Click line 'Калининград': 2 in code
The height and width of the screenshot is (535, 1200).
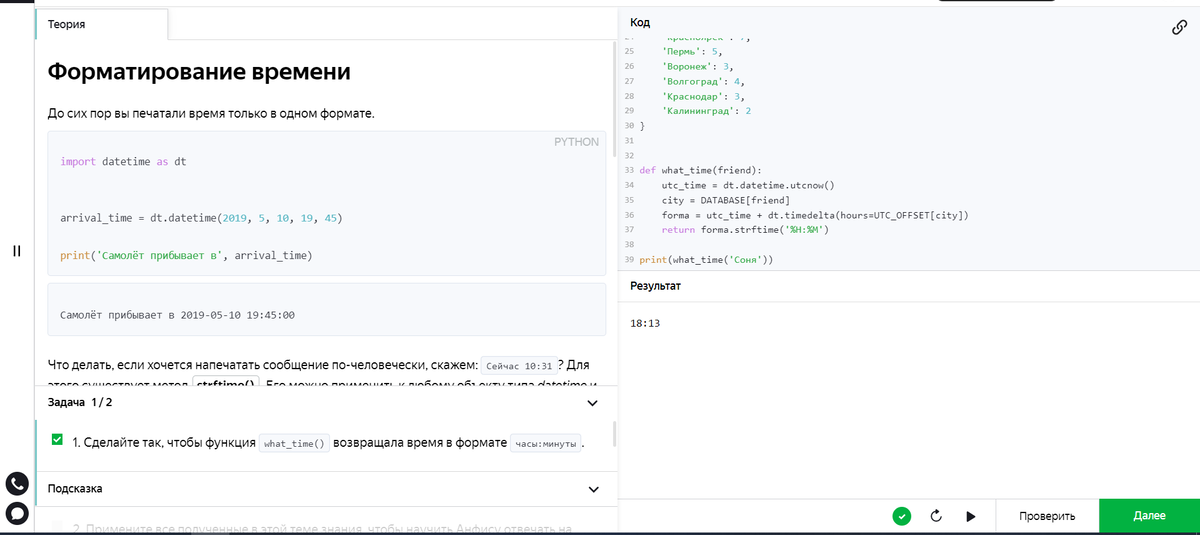706,111
